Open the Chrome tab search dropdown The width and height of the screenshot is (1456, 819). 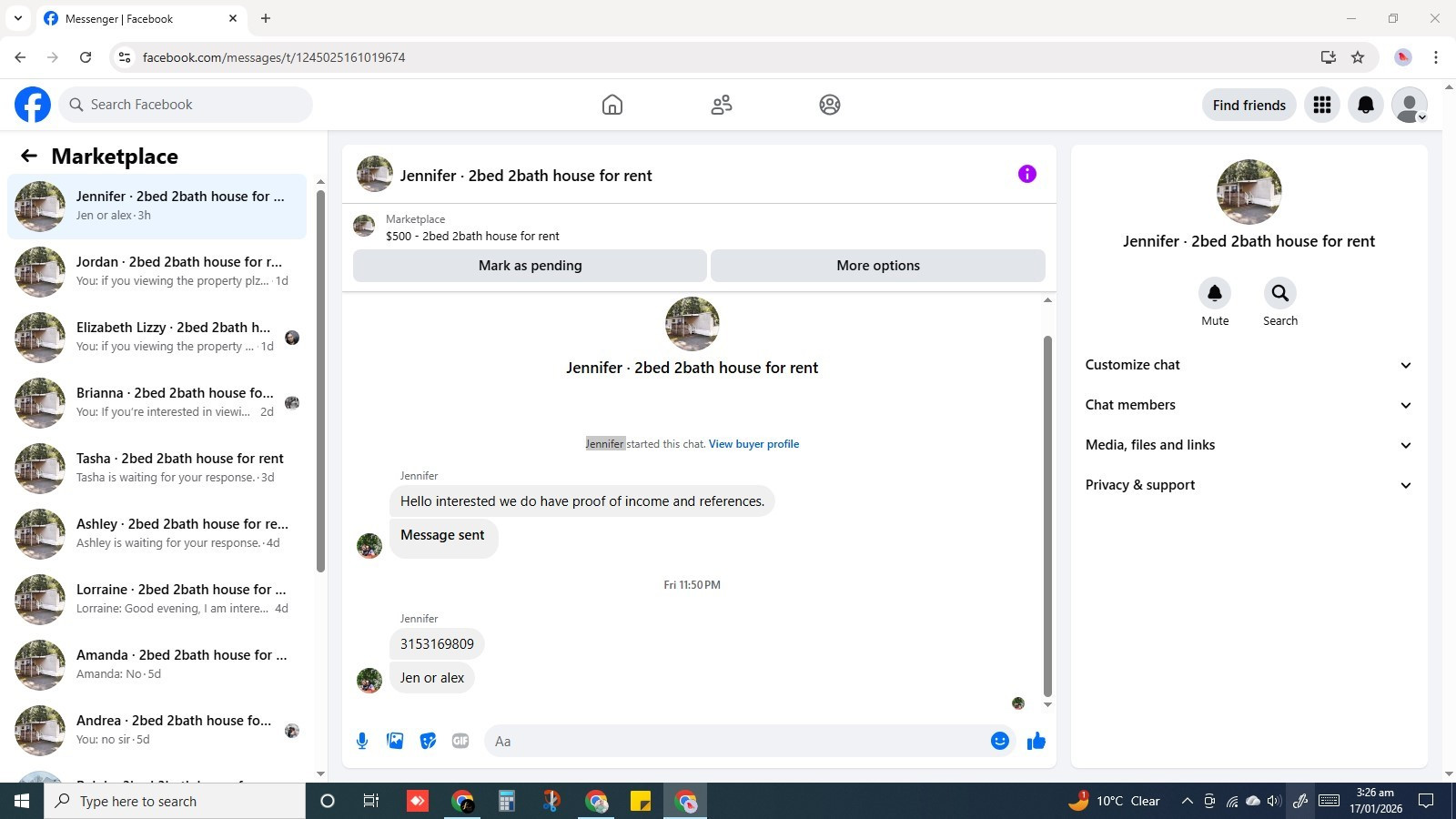click(17, 18)
